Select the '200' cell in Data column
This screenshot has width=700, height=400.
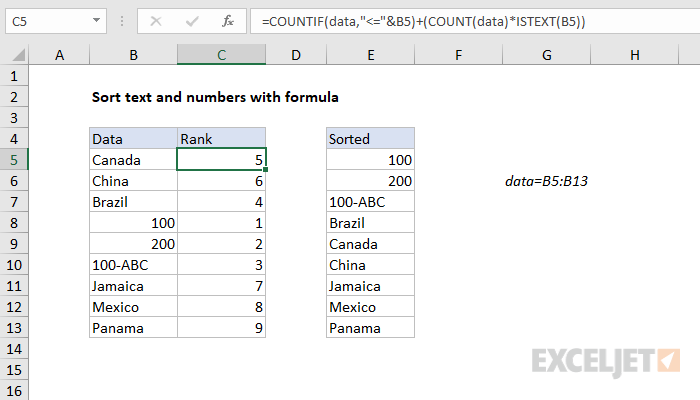(133, 244)
